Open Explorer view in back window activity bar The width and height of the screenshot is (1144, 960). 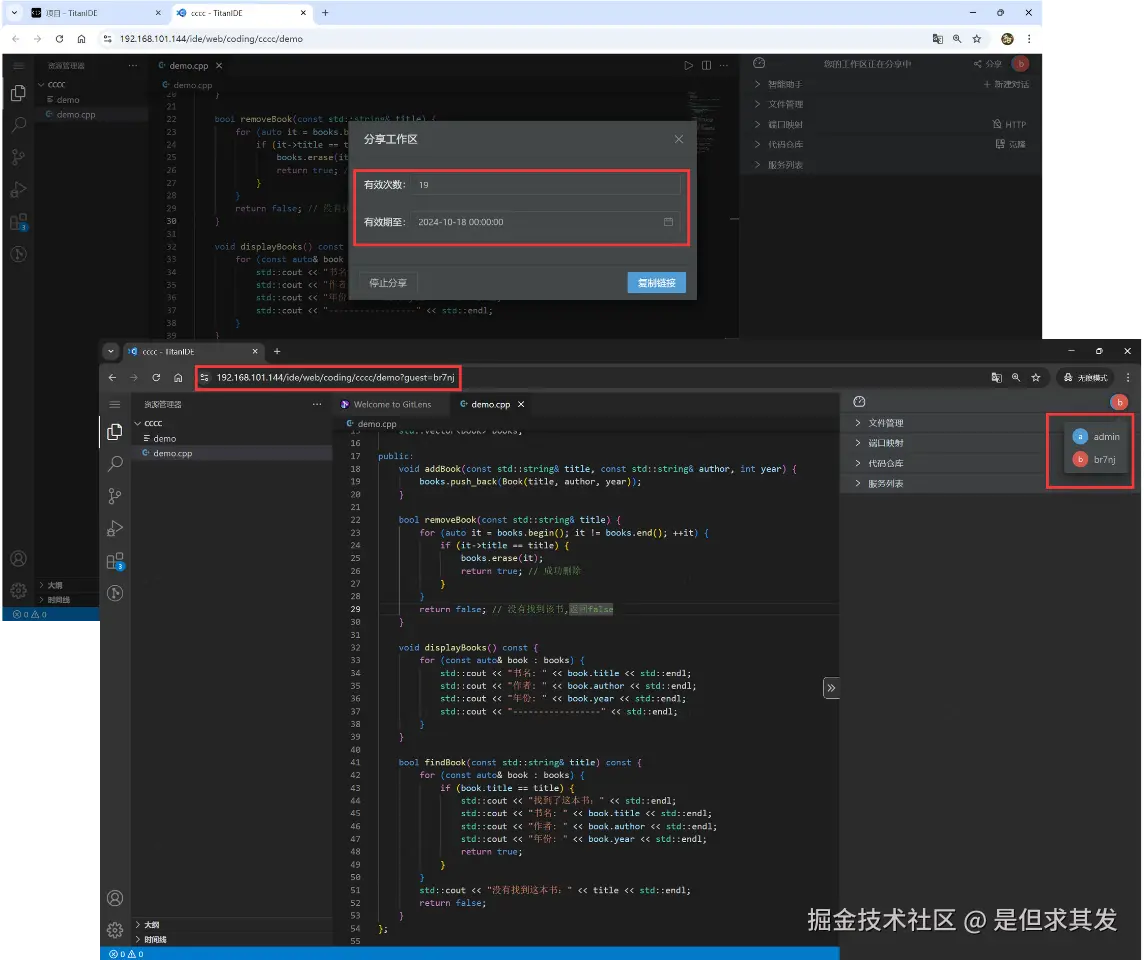(x=18, y=93)
